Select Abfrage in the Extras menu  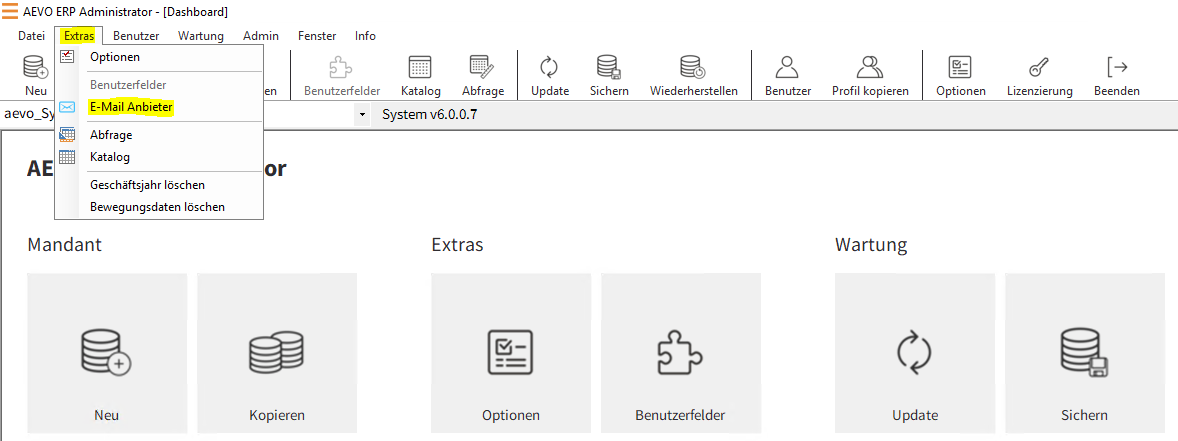159,135
